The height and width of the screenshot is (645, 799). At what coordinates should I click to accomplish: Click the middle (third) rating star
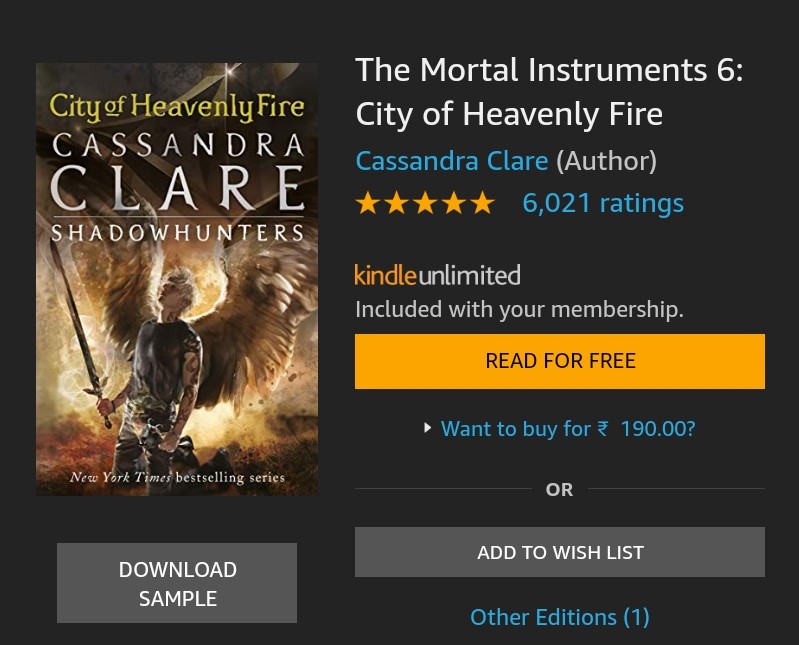(x=425, y=203)
